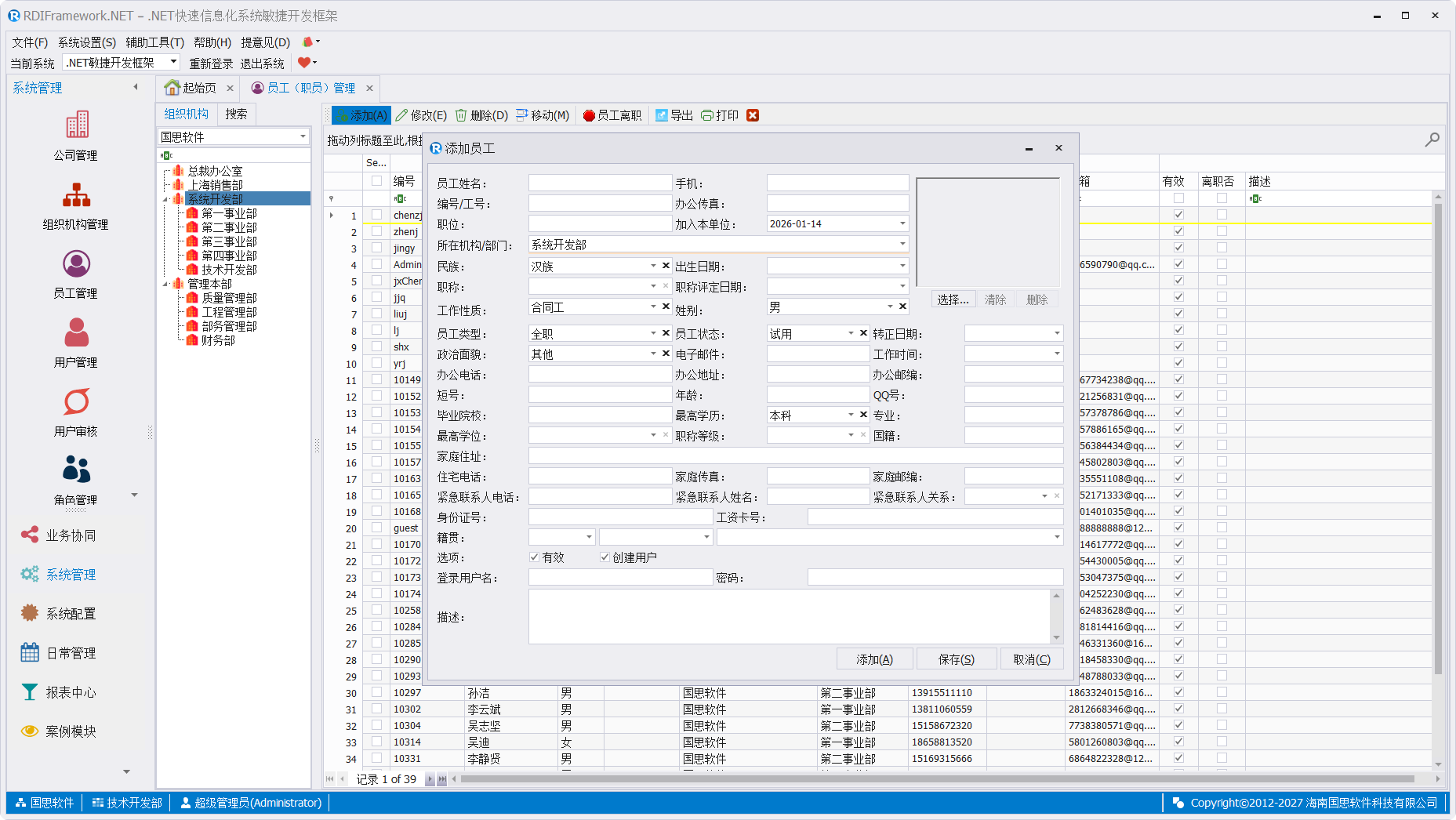Click 选择... to choose a photo
Image resolution: width=1456 pixels, height=820 pixels.
[x=953, y=299]
